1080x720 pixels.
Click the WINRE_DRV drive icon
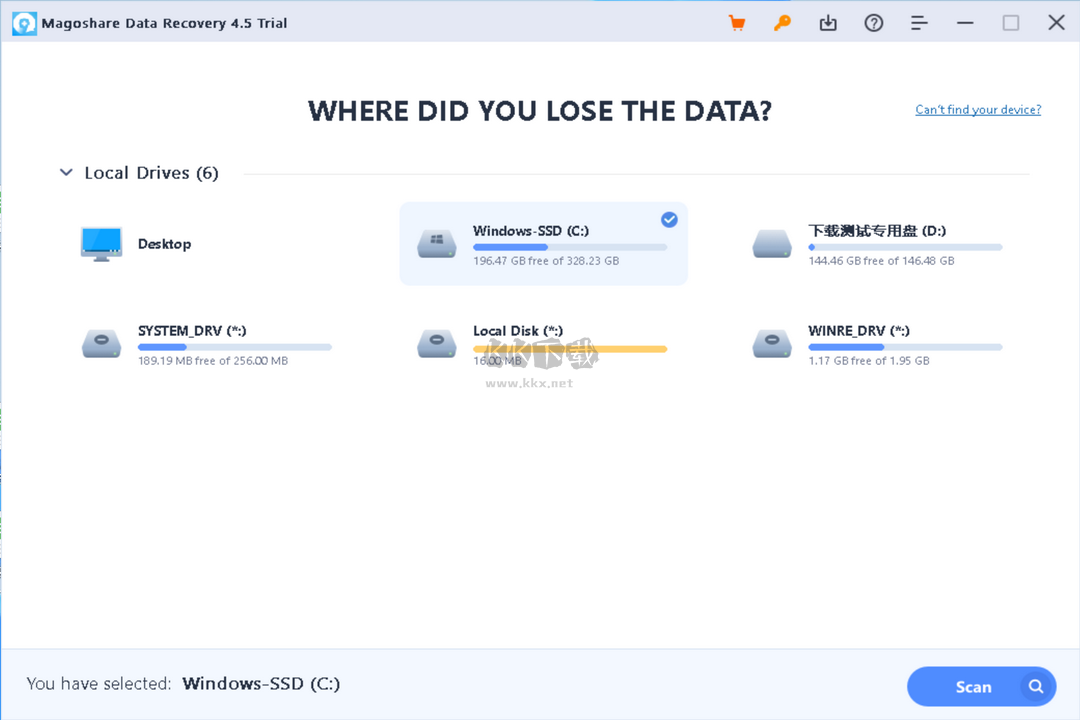(772, 344)
